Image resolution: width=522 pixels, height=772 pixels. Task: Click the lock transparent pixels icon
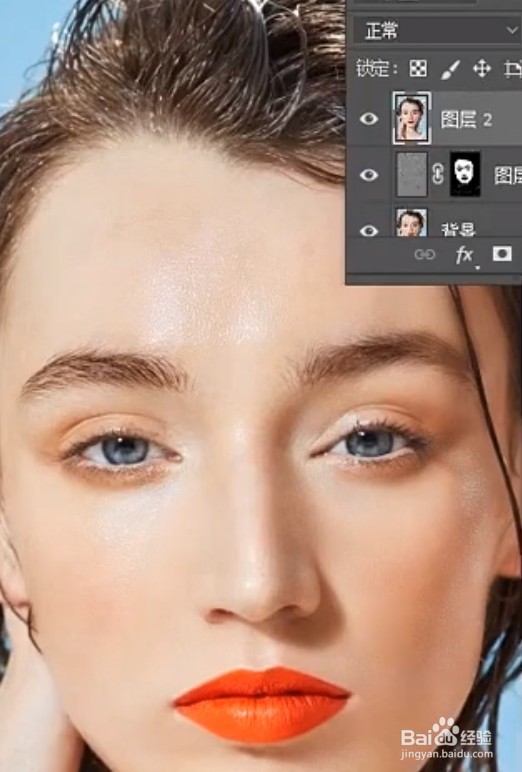point(418,68)
